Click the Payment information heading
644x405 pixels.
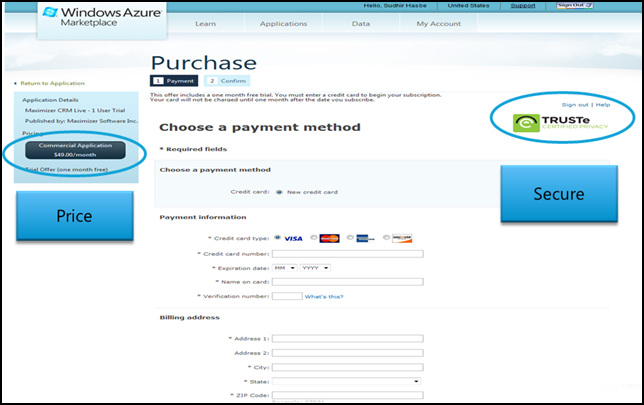(x=203, y=217)
